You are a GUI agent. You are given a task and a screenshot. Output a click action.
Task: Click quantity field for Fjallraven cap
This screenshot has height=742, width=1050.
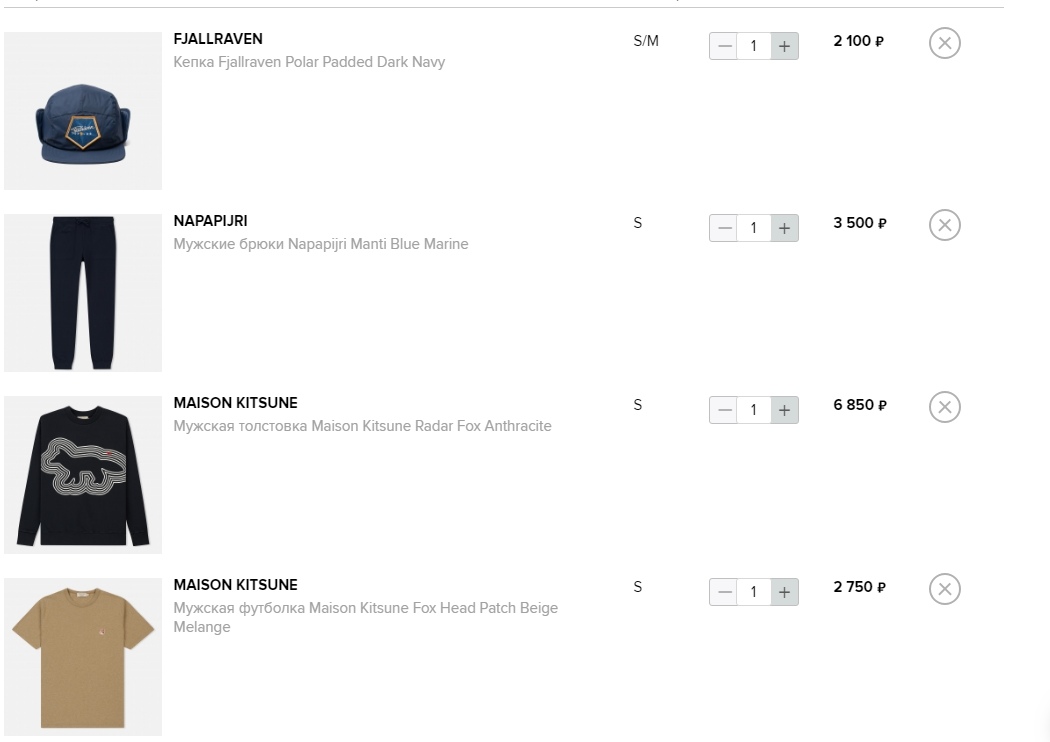tap(754, 46)
